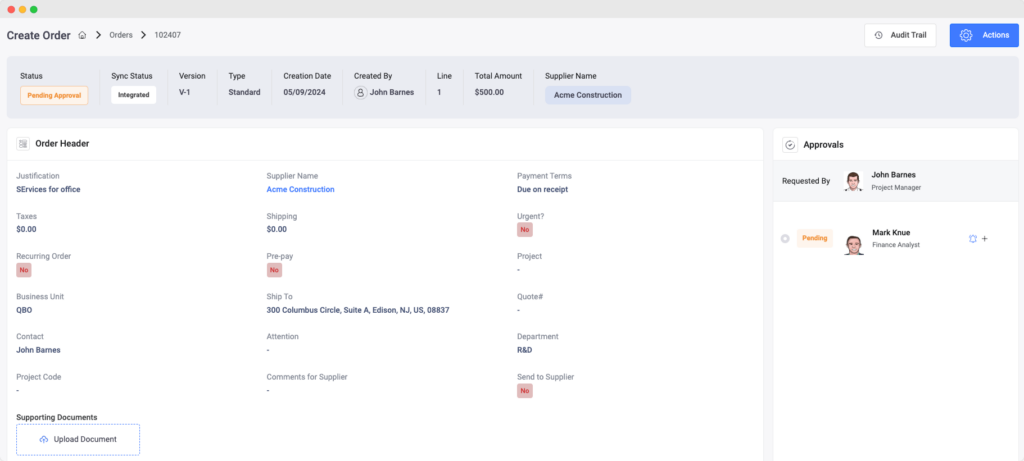
Task: Click the Finance Analyst role text
Action: click(896, 245)
